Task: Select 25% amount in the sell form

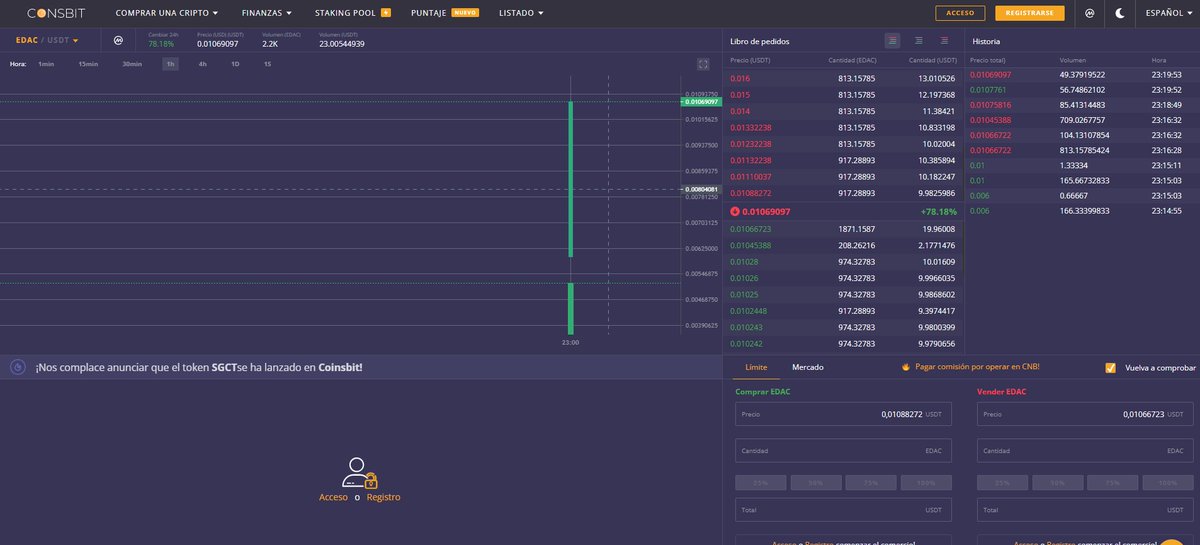Action: tap(1003, 483)
